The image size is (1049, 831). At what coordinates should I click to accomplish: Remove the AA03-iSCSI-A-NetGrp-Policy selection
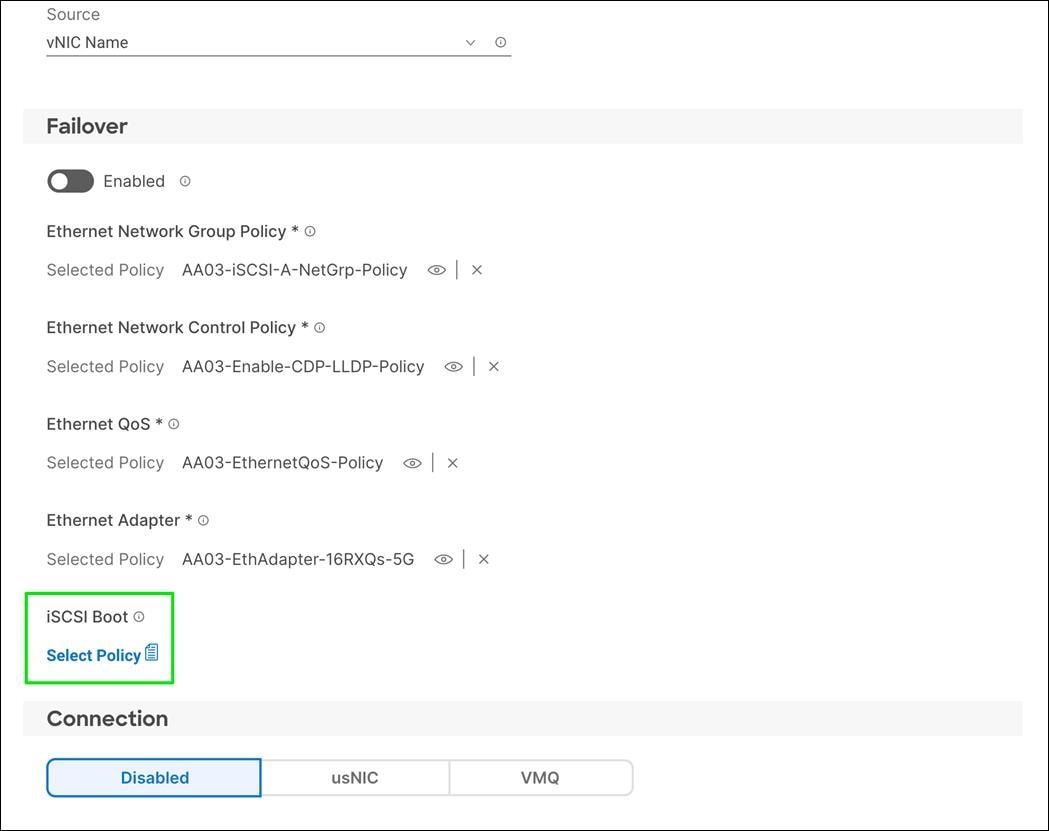pyautogui.click(x=477, y=269)
